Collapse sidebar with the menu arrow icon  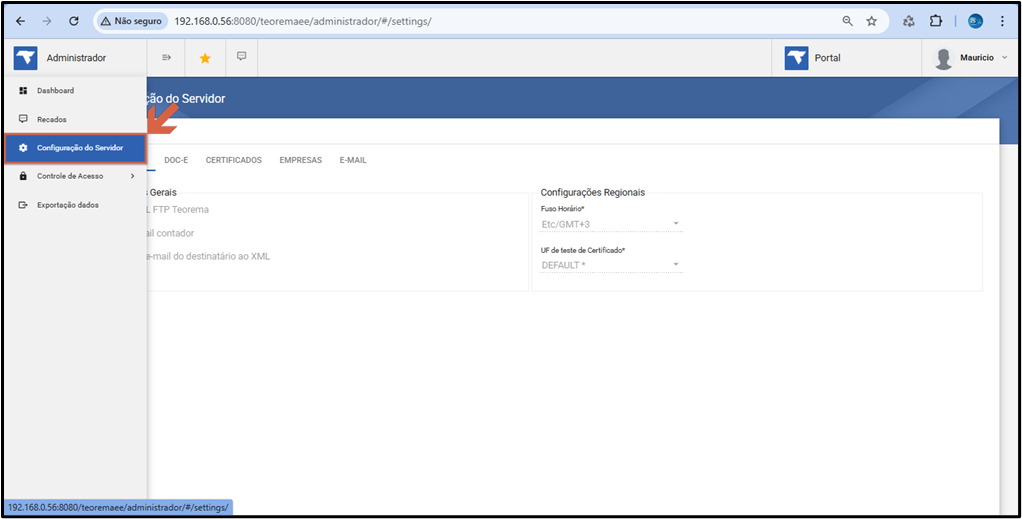pyautogui.click(x=166, y=57)
